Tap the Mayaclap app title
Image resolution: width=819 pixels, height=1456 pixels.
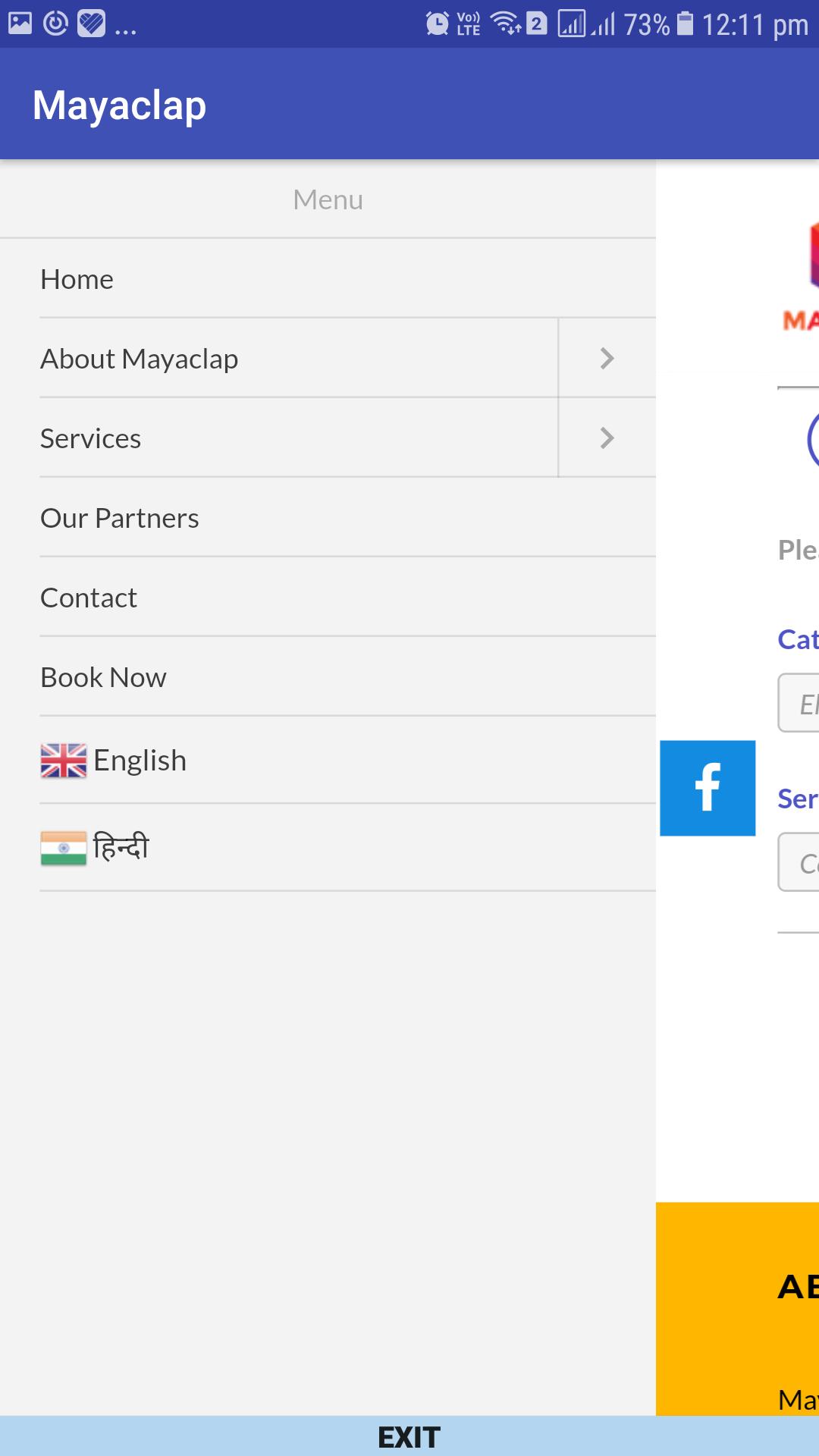tap(119, 105)
